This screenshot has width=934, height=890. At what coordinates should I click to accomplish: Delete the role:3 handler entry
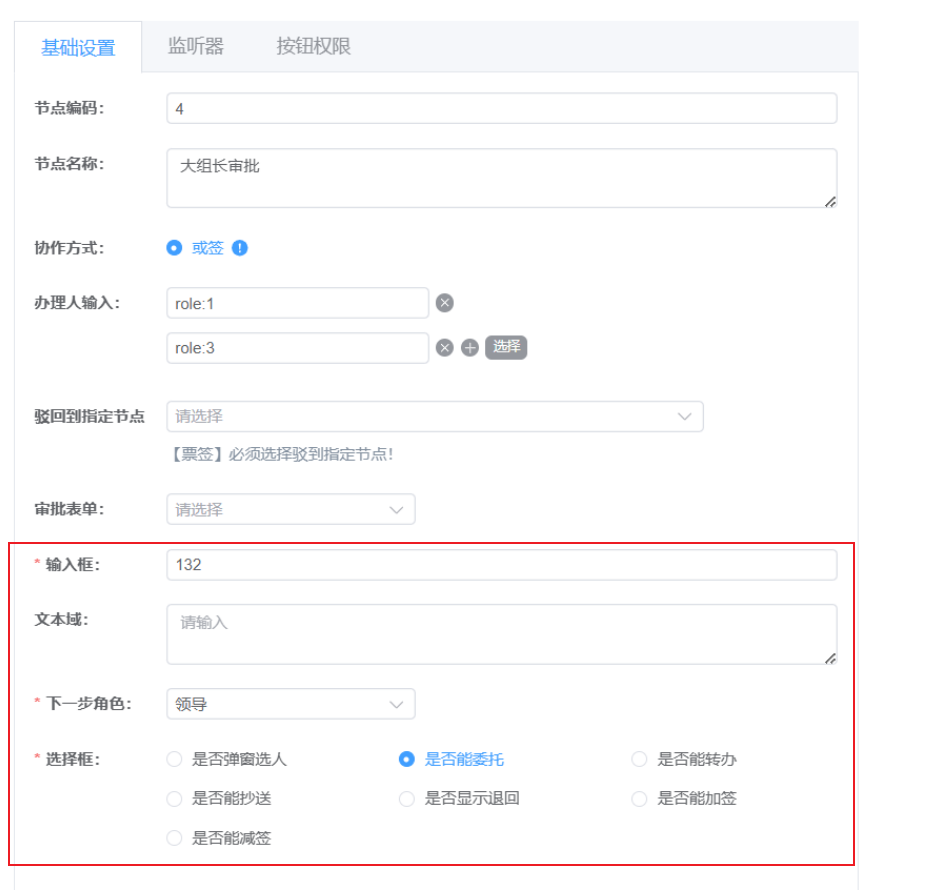pos(445,347)
